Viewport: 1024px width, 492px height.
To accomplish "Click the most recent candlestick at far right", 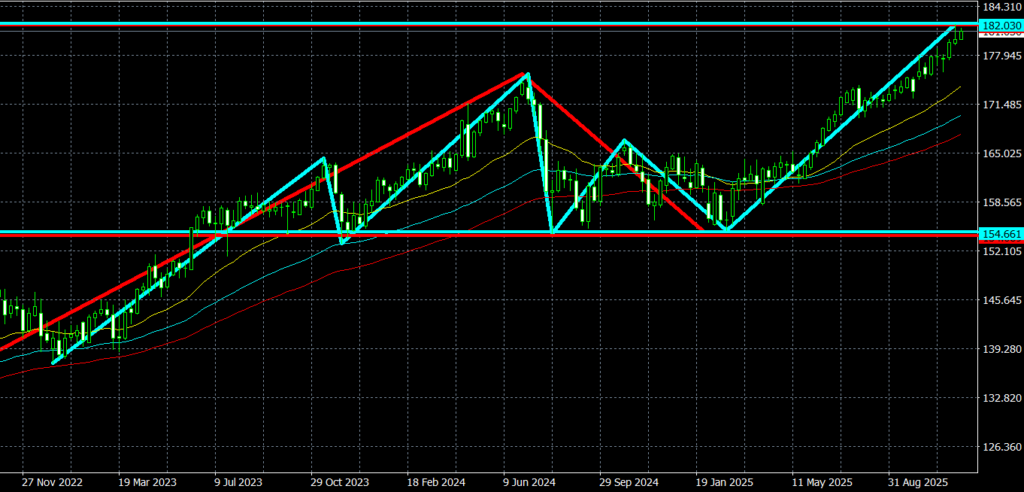I will point(960,35).
